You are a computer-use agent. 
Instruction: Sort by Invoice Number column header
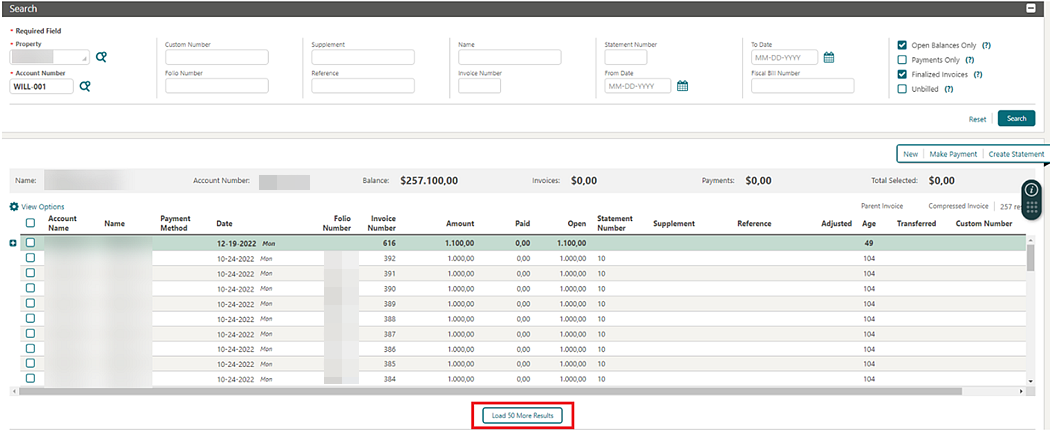(382, 224)
